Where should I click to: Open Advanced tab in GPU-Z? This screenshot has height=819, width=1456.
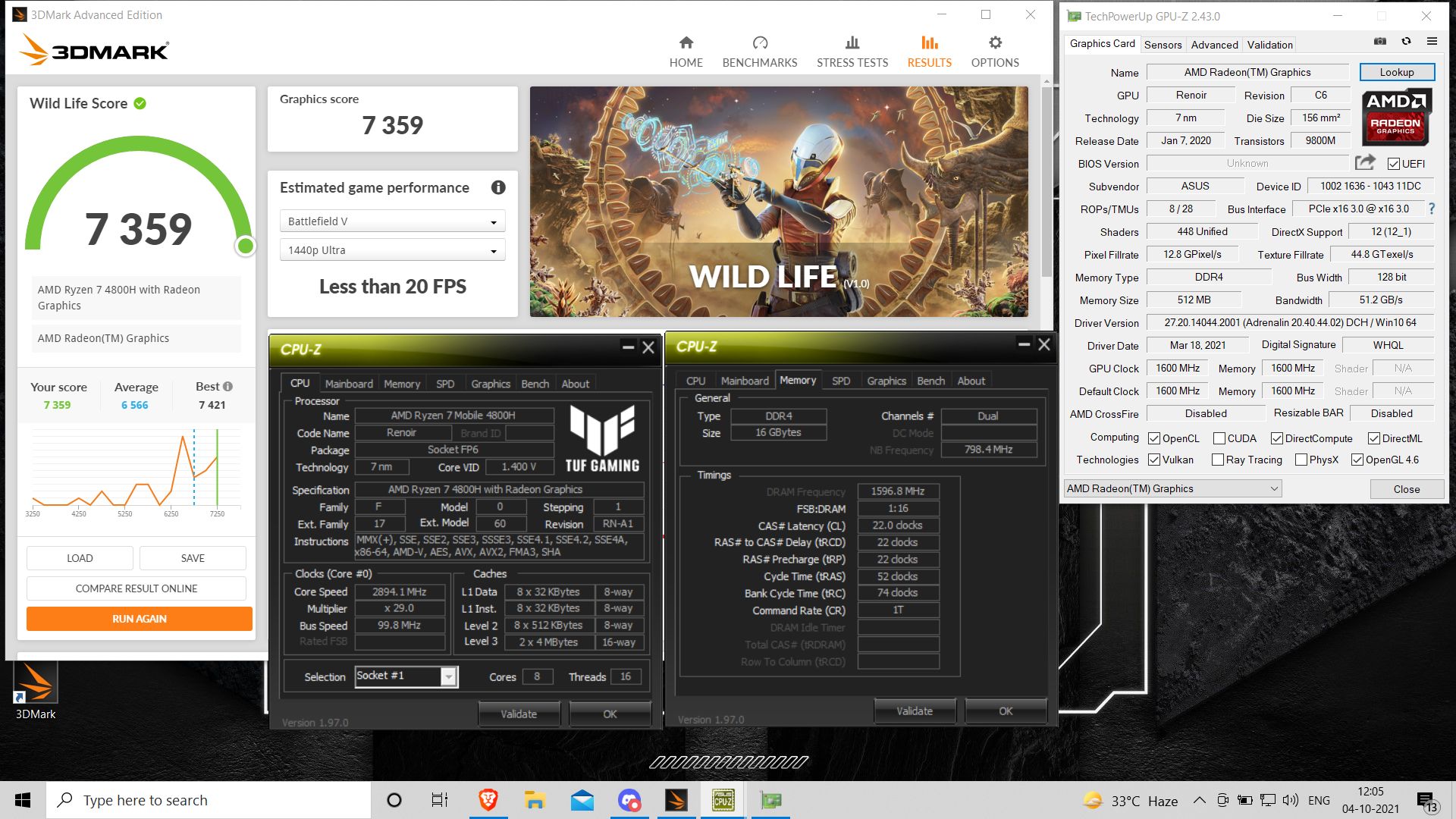[x=1214, y=45]
